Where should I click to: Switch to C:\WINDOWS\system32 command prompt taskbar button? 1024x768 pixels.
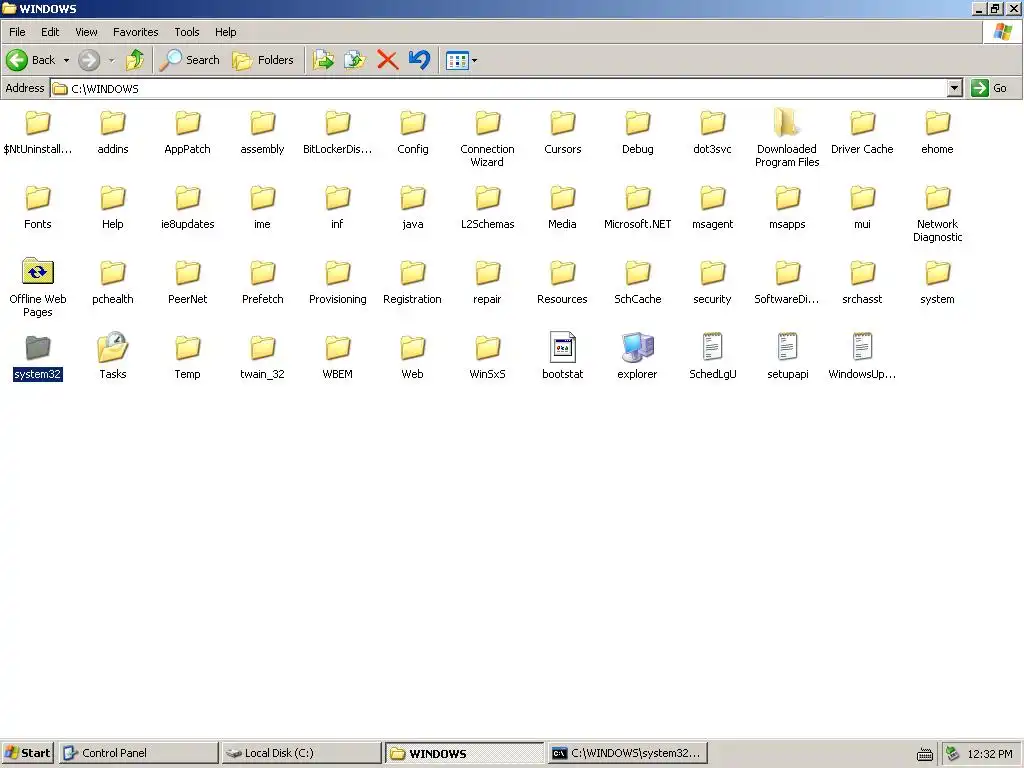628,753
